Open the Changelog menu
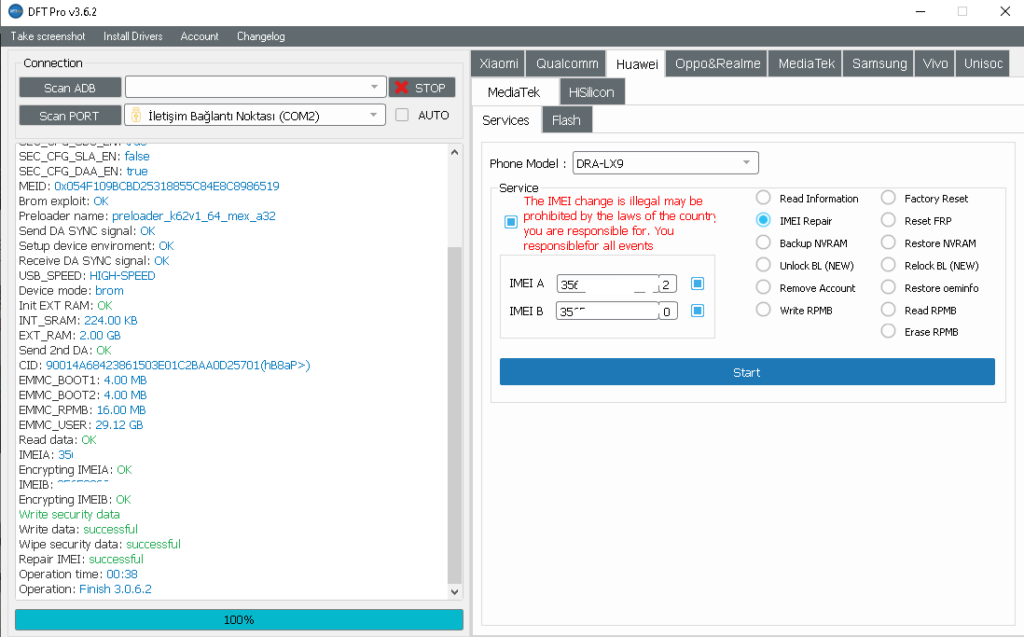The image size is (1024, 637). pyautogui.click(x=261, y=37)
